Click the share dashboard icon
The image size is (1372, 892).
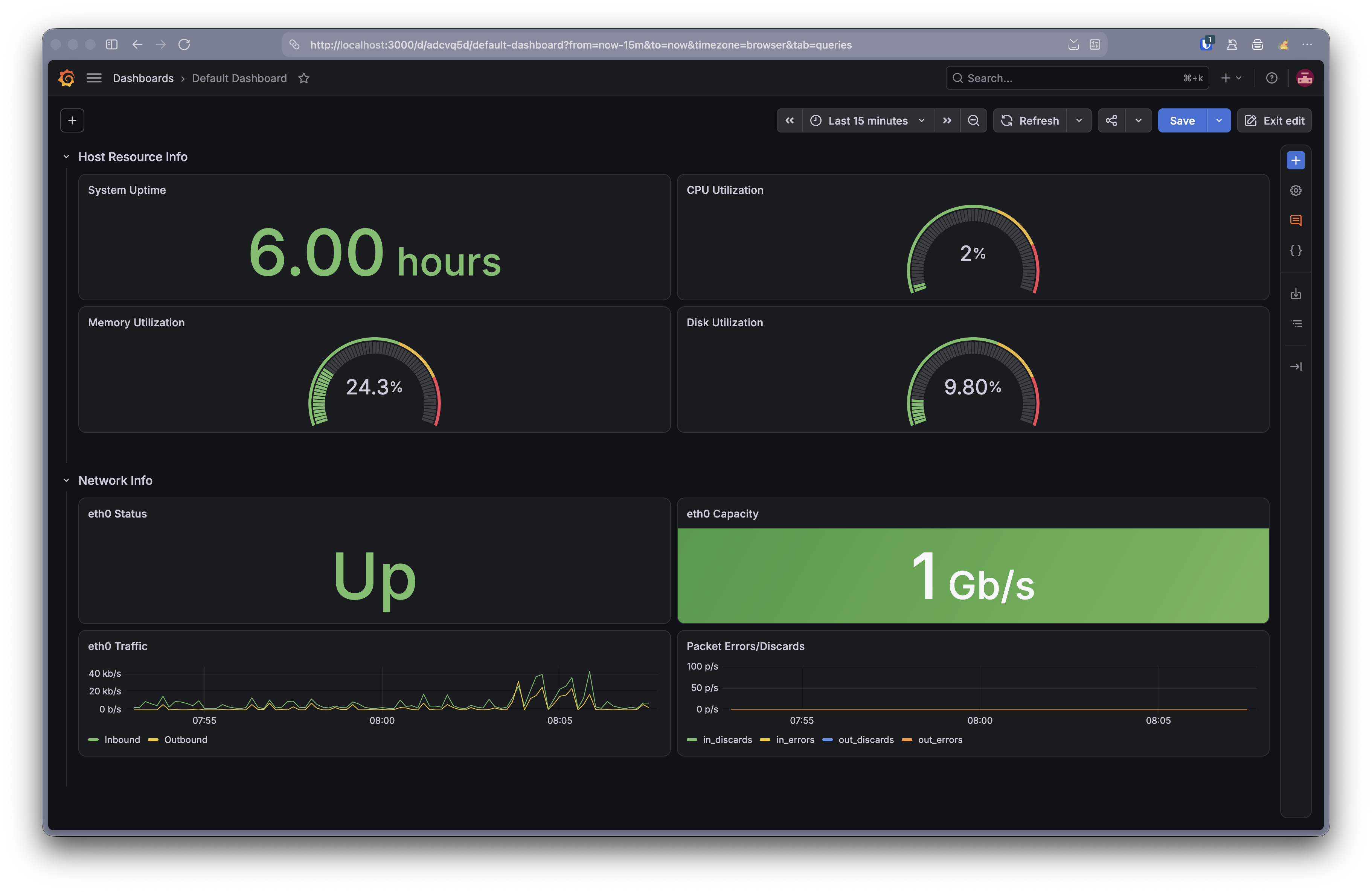(1111, 120)
